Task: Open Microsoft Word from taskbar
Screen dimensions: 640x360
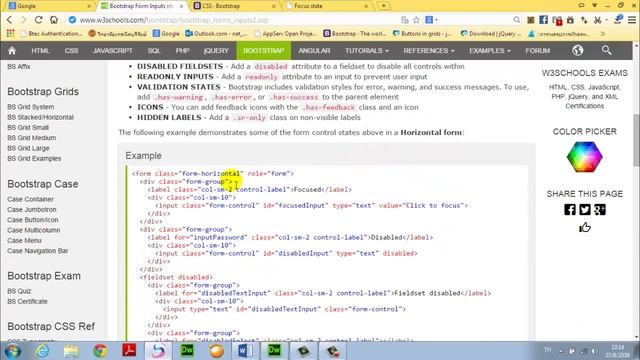Action: tap(245, 351)
